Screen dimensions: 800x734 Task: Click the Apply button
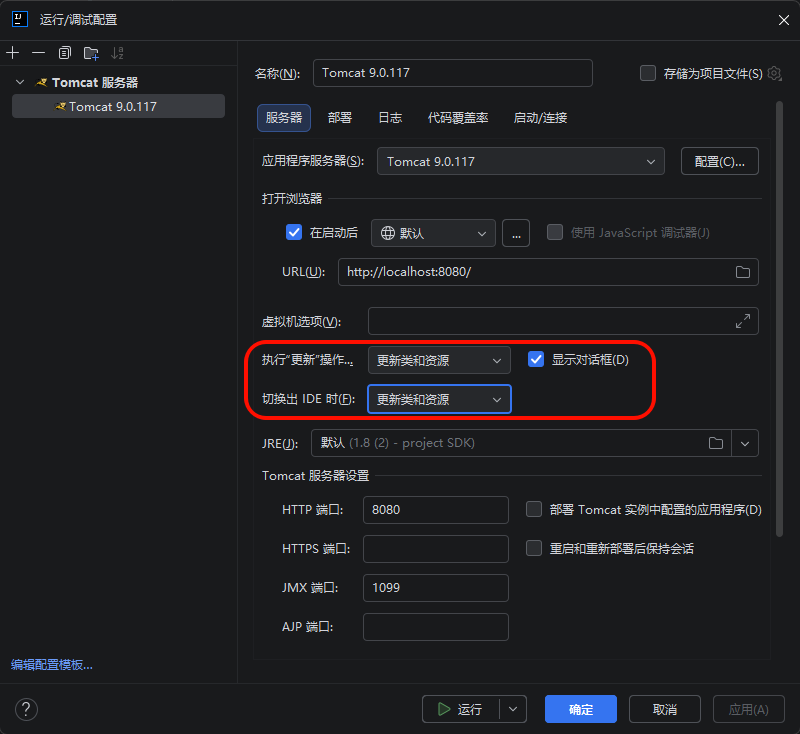pyautogui.click(x=748, y=709)
